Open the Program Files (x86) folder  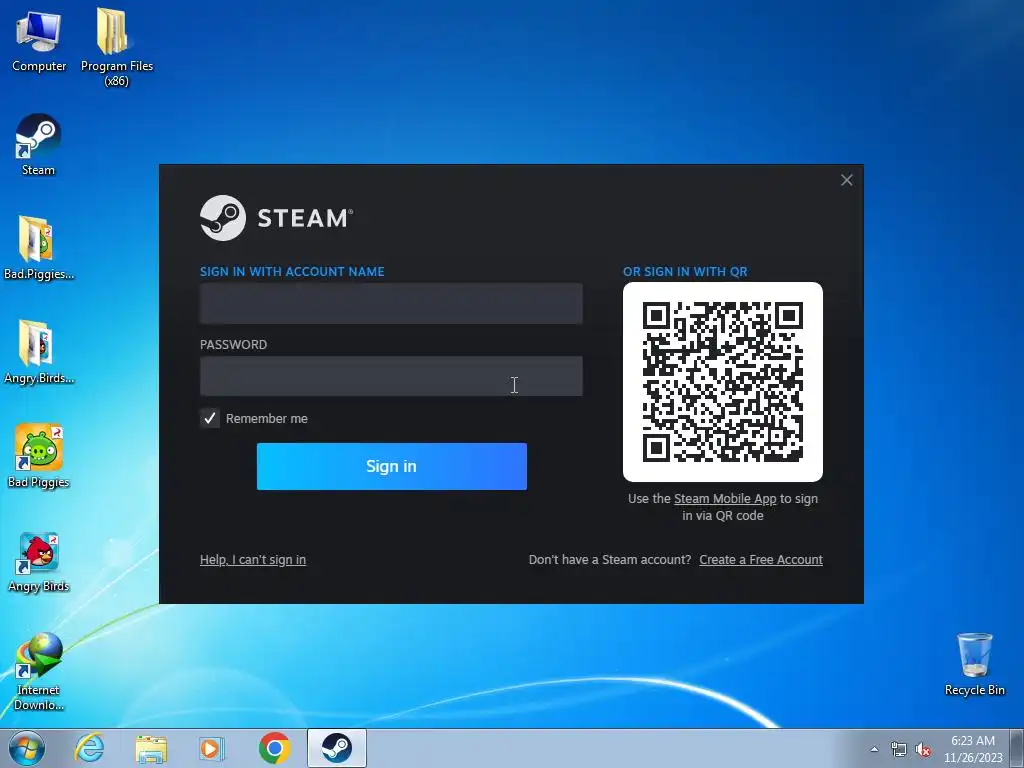(x=116, y=47)
